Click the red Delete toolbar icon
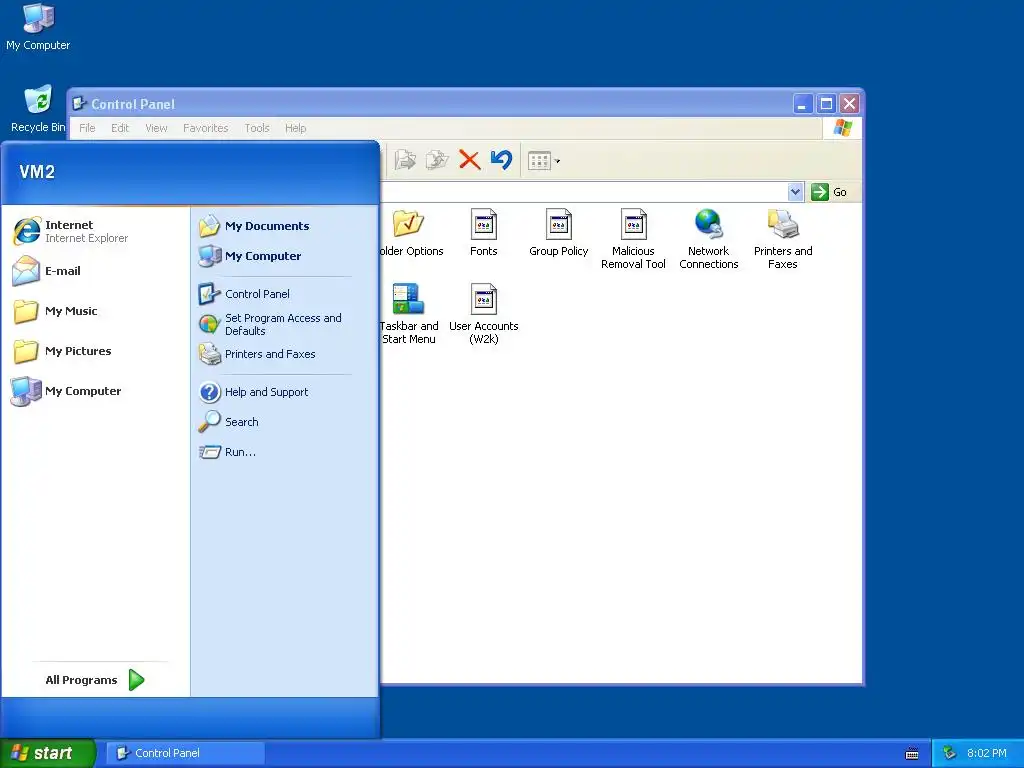Image resolution: width=1024 pixels, height=768 pixels. click(x=470, y=160)
